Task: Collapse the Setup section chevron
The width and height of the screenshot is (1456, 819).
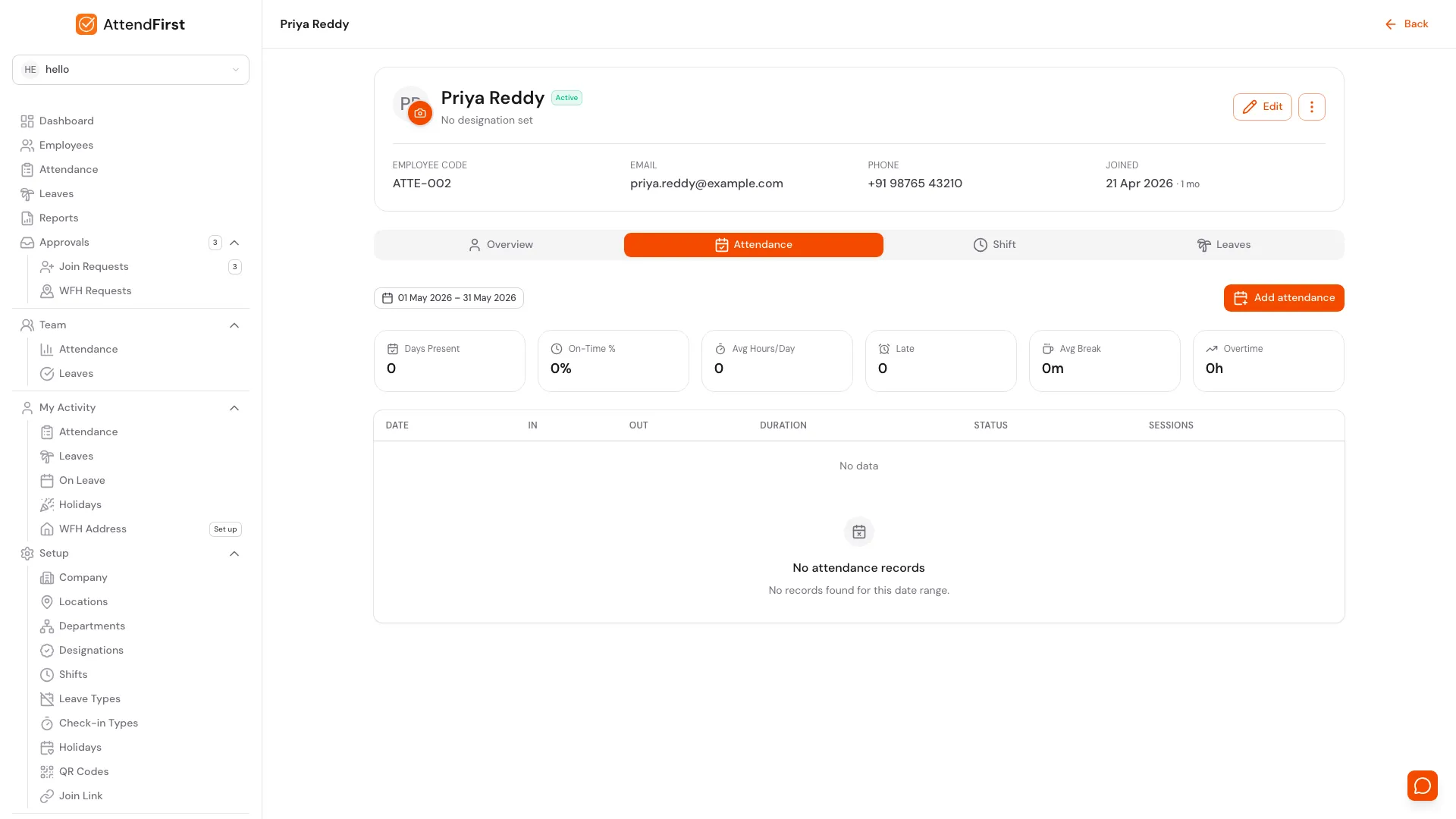Action: (234, 554)
